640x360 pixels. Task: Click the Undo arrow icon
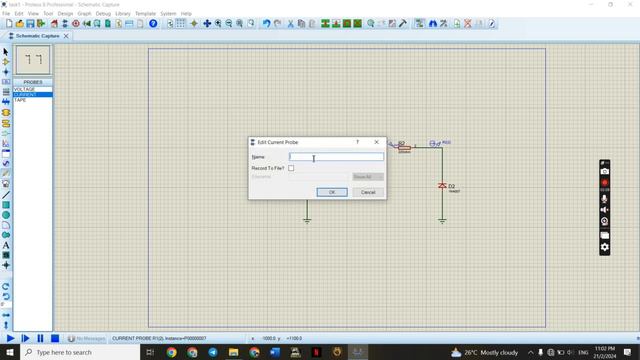click(267, 24)
